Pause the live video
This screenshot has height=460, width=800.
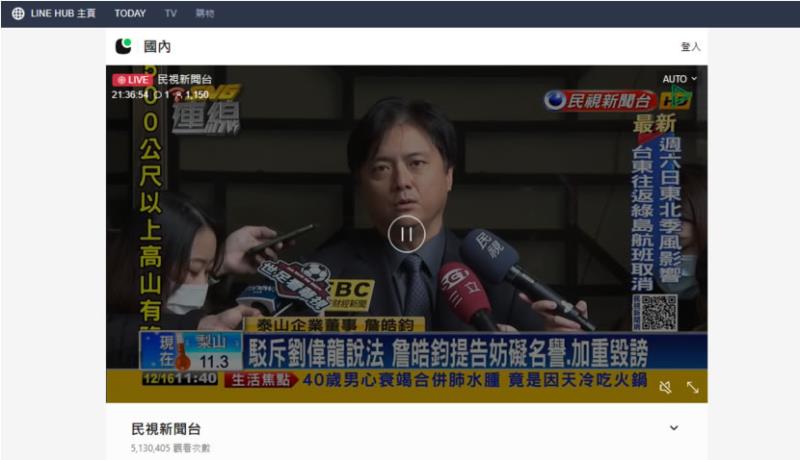tap(406, 234)
